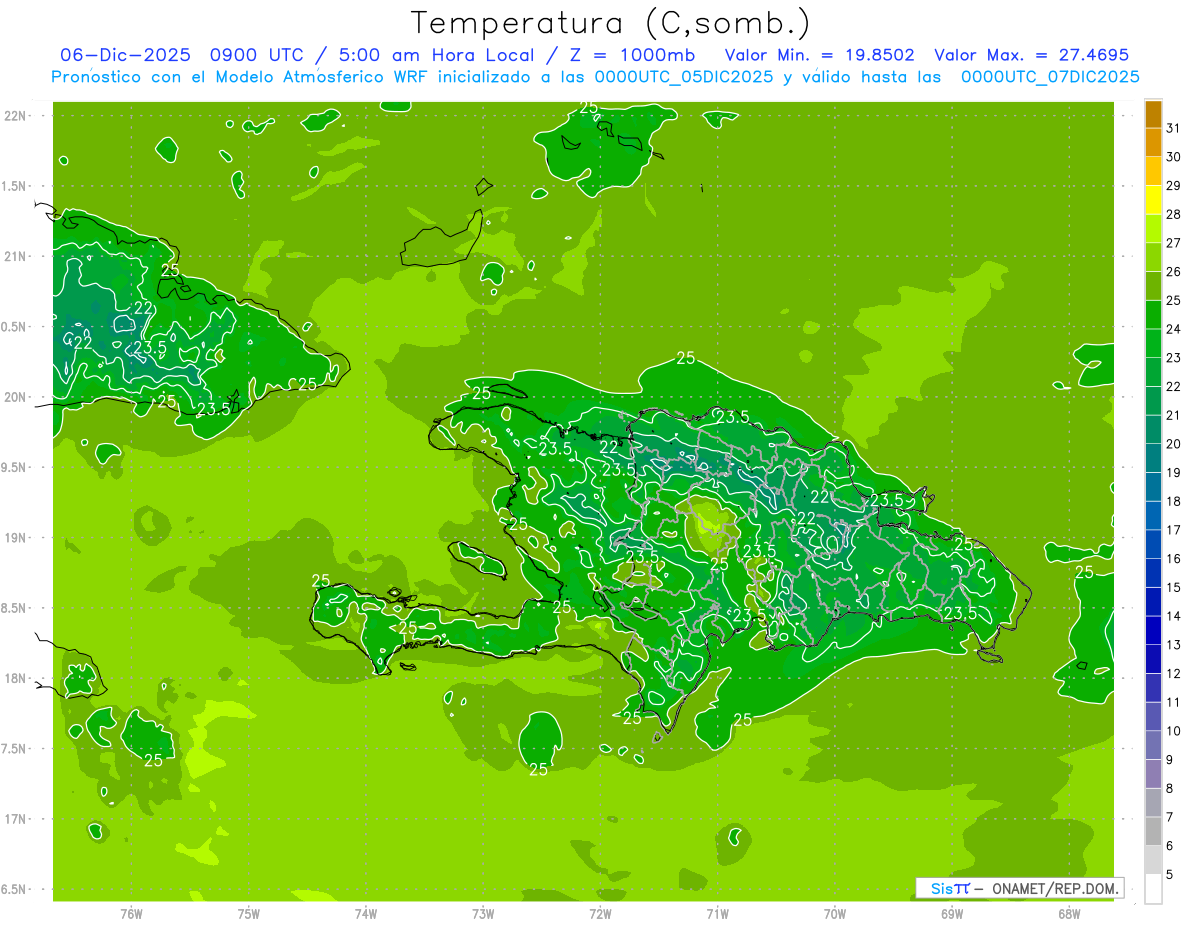The height and width of the screenshot is (927, 1200).
Task: Click the '19N' latitude axis label
Action: coord(17,538)
